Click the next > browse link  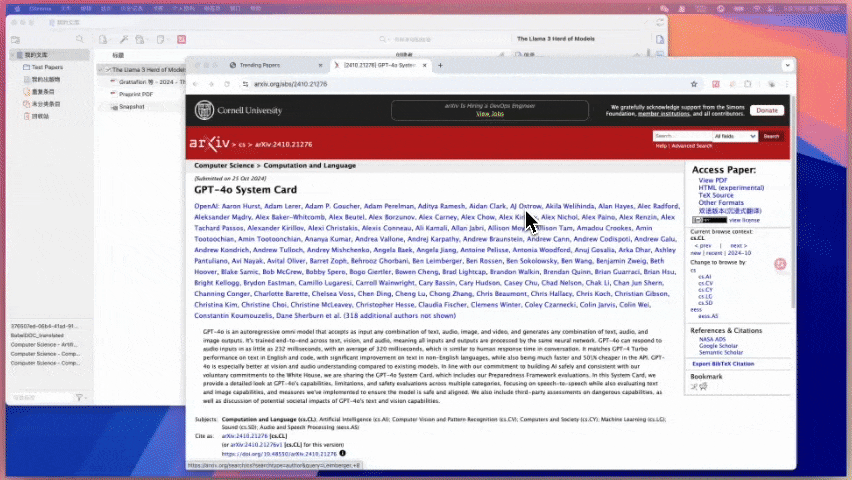tap(738, 246)
